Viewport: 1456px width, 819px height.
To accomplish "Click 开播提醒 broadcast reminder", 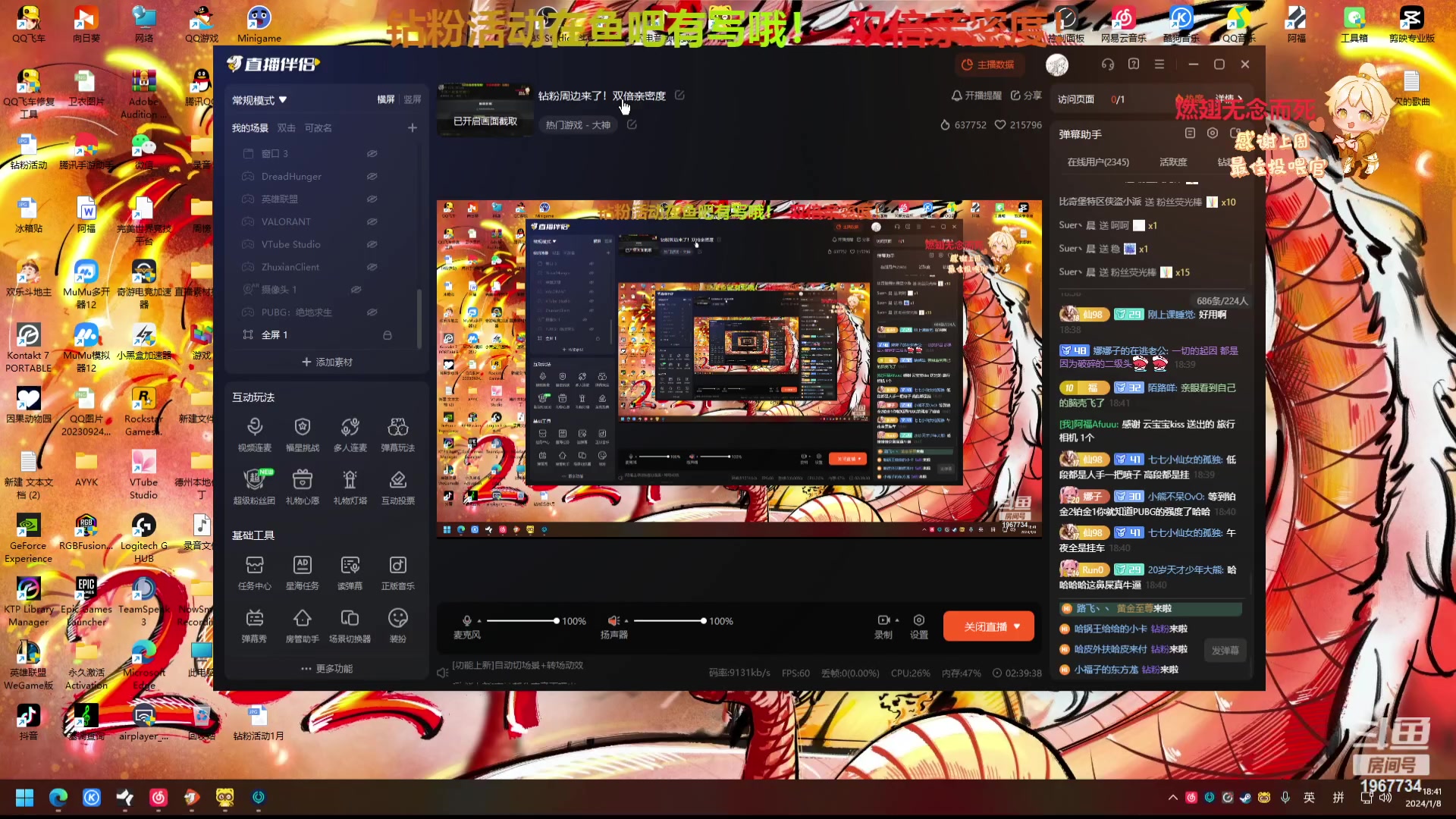I will 977,96.
